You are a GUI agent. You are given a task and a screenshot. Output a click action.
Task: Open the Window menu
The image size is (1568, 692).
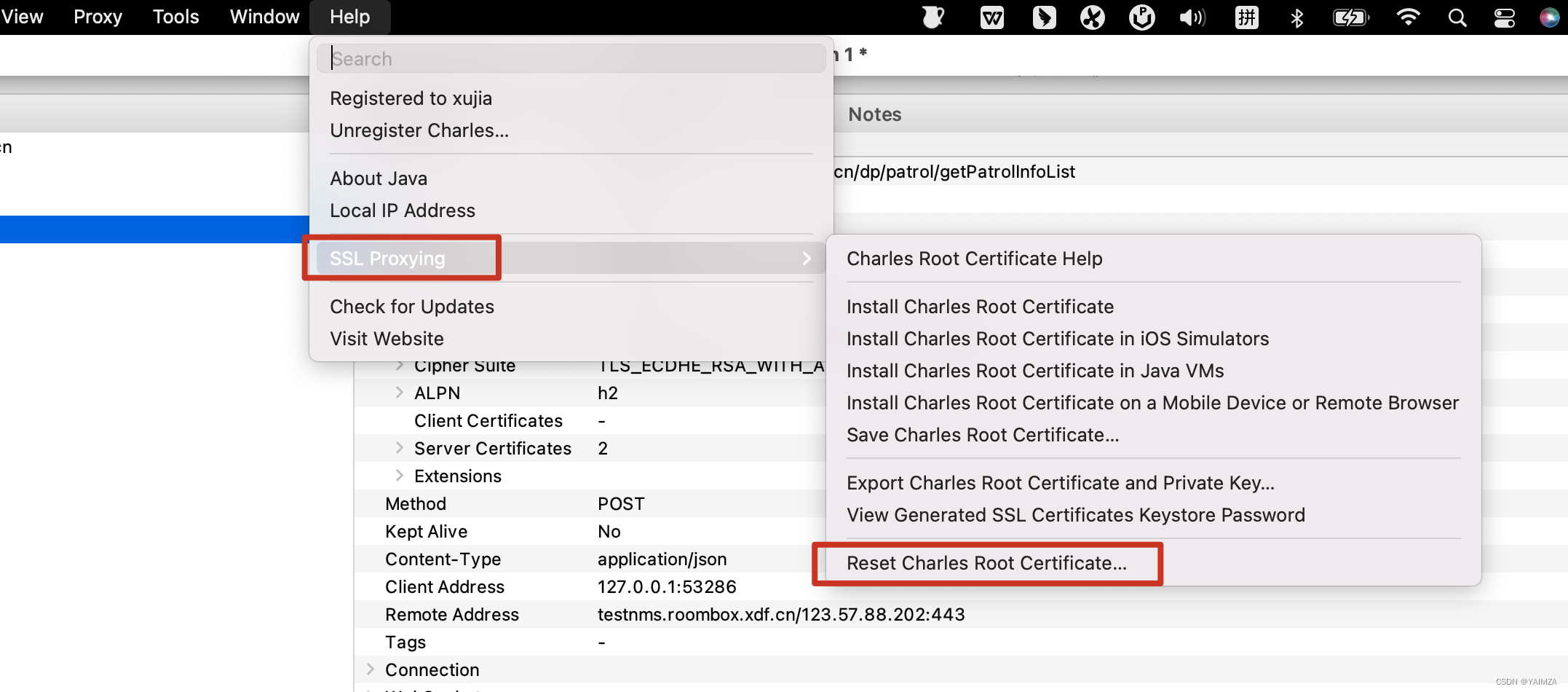(x=264, y=17)
